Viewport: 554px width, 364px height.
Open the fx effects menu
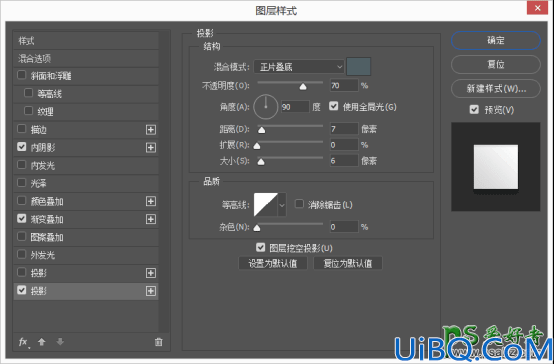click(23, 342)
